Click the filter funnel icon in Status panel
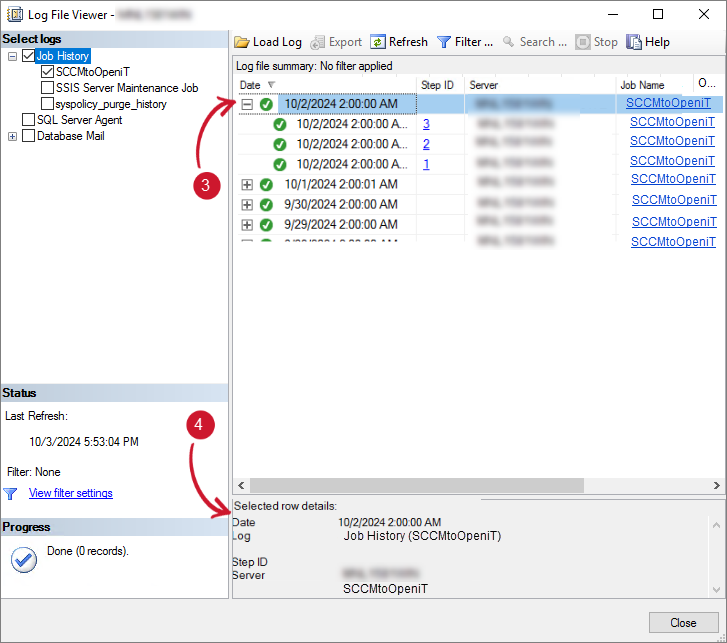Screen dimensions: 727x643 (11, 493)
